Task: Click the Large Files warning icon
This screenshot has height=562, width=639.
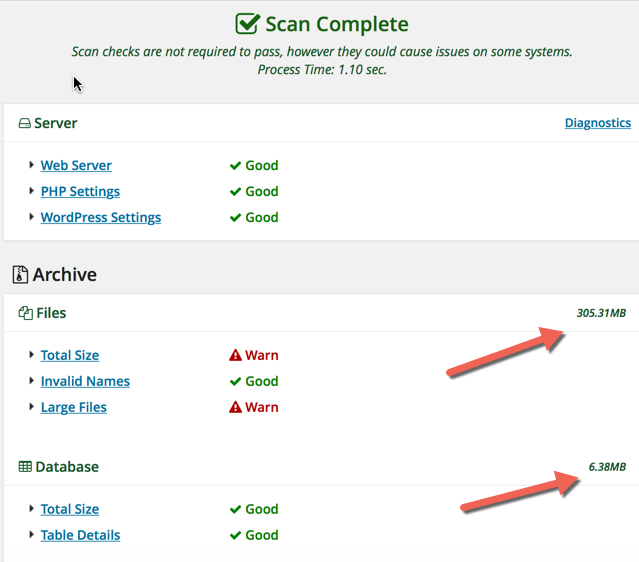Action: 236,407
